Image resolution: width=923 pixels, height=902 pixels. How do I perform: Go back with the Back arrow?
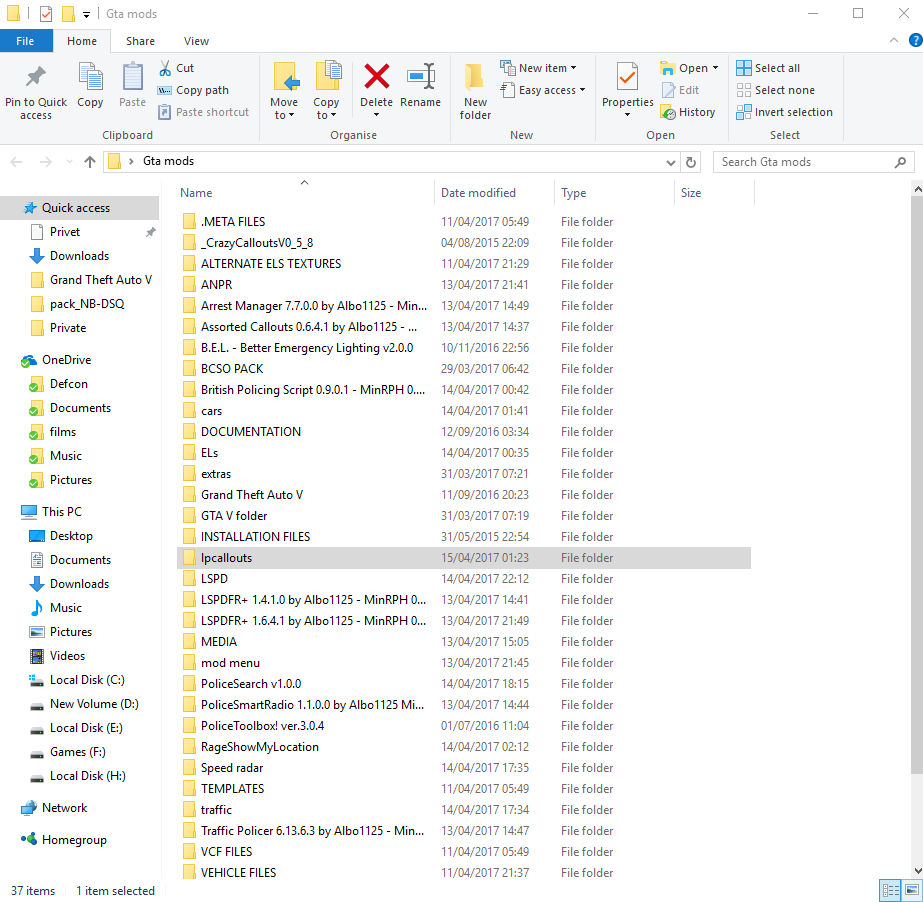click(x=16, y=162)
